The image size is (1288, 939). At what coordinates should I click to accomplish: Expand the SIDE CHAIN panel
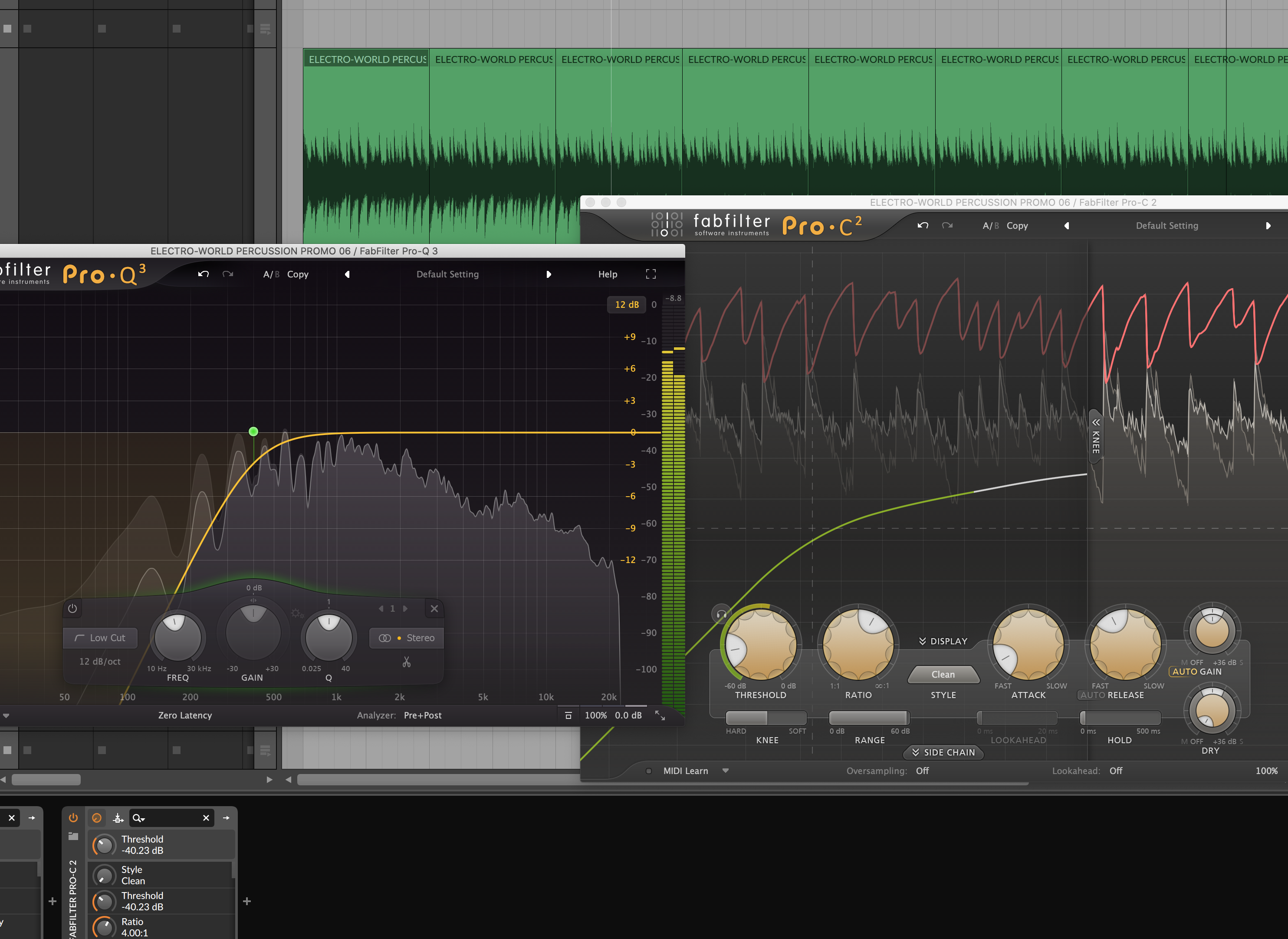[943, 752]
